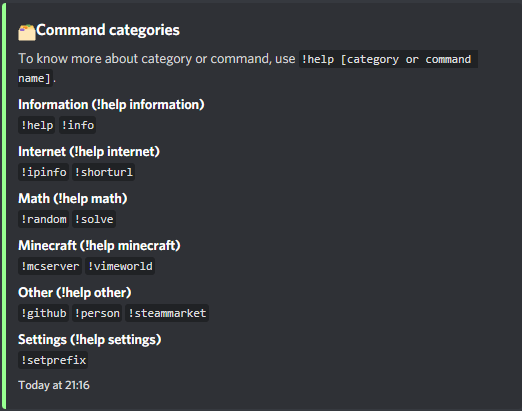Select the !github command tag

[x=43, y=313]
